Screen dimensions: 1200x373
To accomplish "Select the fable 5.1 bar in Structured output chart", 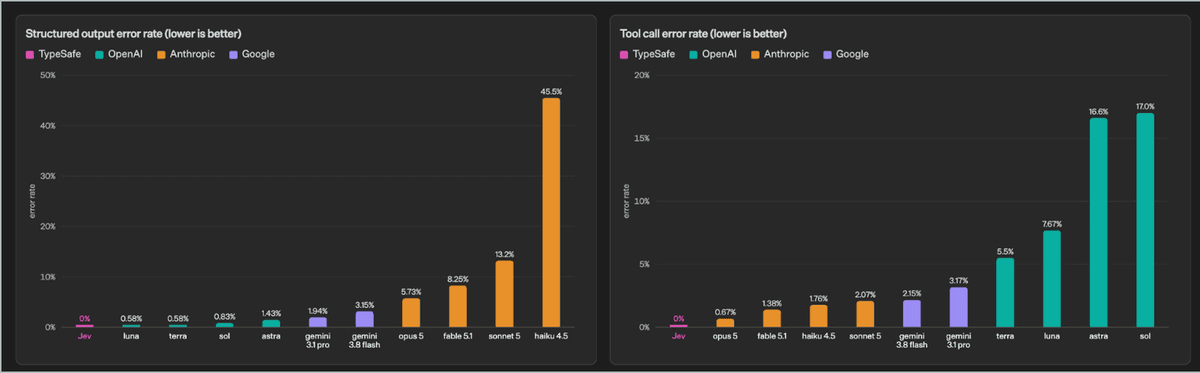I will pos(458,306).
